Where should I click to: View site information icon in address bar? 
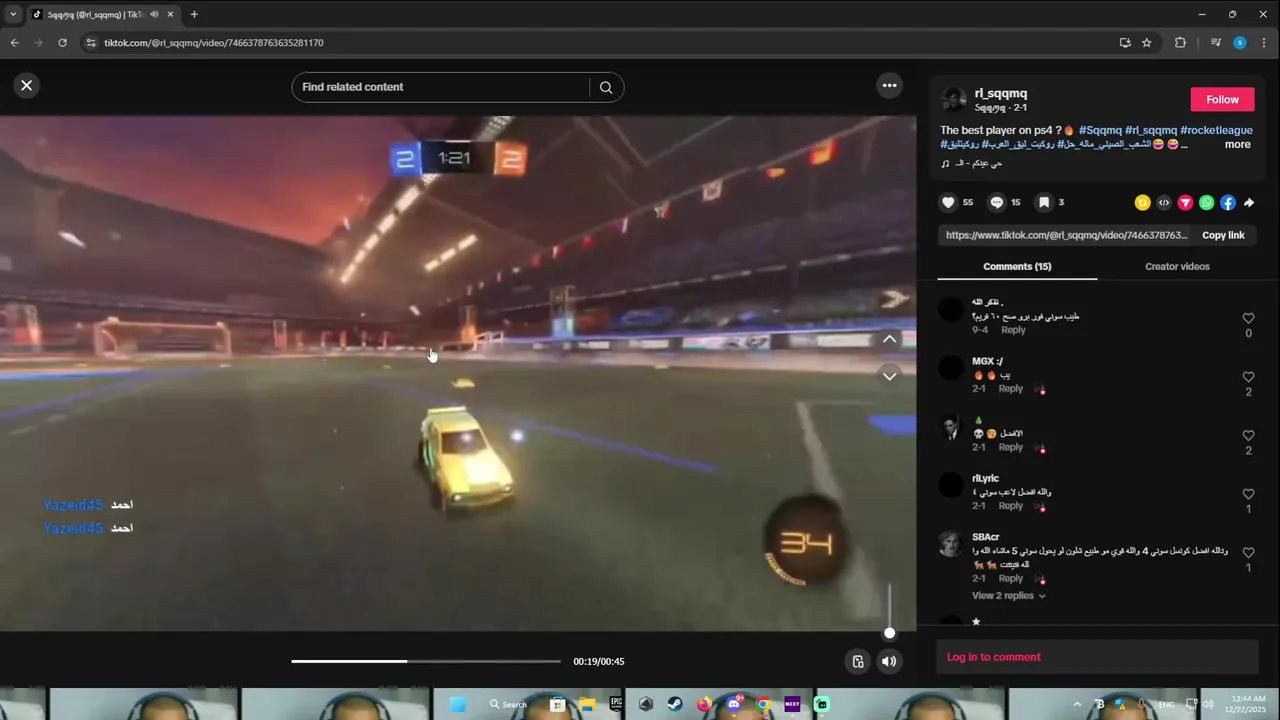pos(91,43)
